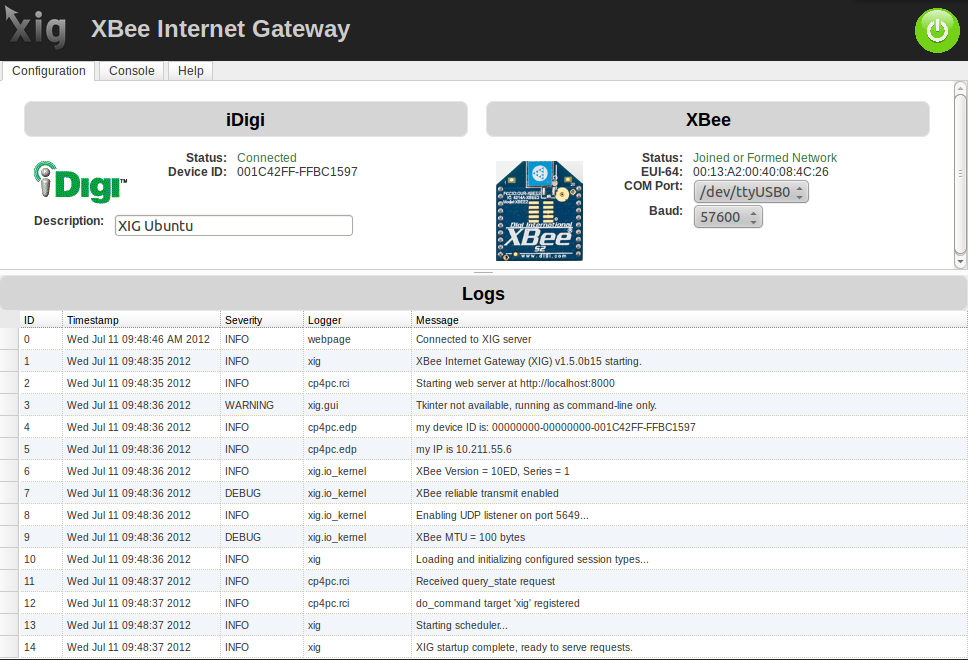
Task: Select log message 'Tkinter not available, running as command-line only.'
Action: (x=536, y=405)
